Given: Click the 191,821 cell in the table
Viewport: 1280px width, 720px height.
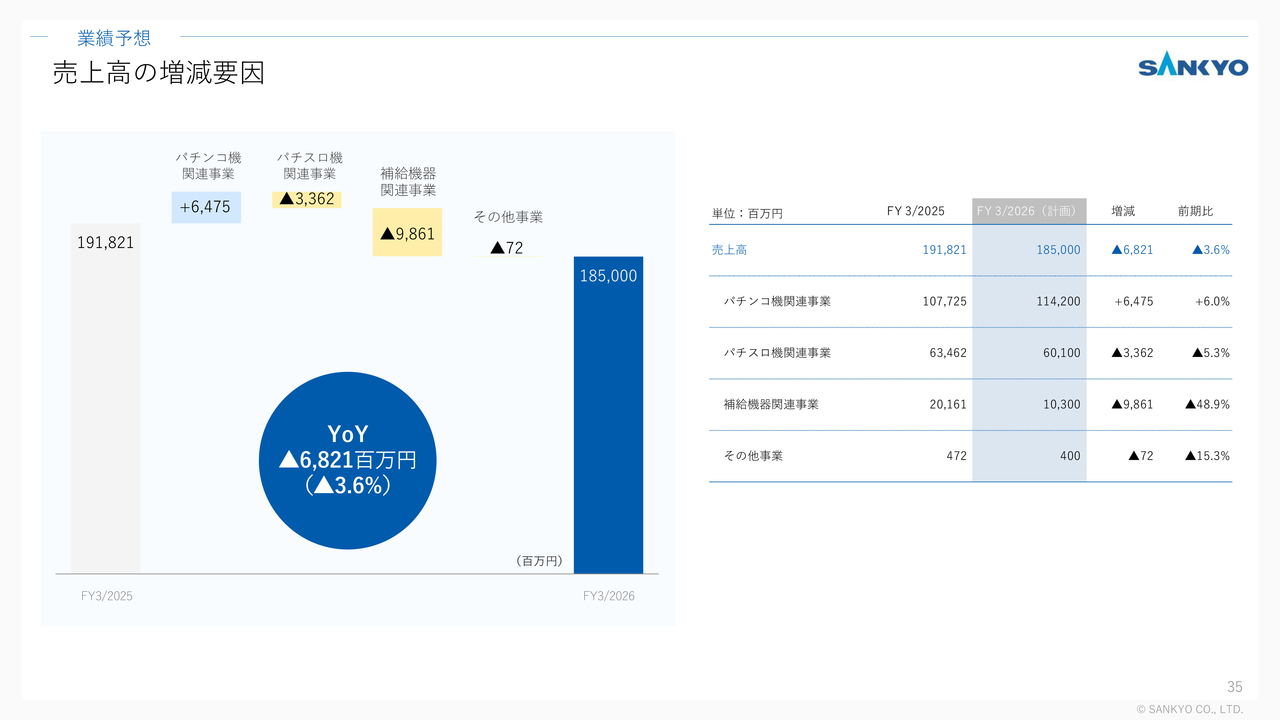Looking at the screenshot, I should (x=944, y=250).
